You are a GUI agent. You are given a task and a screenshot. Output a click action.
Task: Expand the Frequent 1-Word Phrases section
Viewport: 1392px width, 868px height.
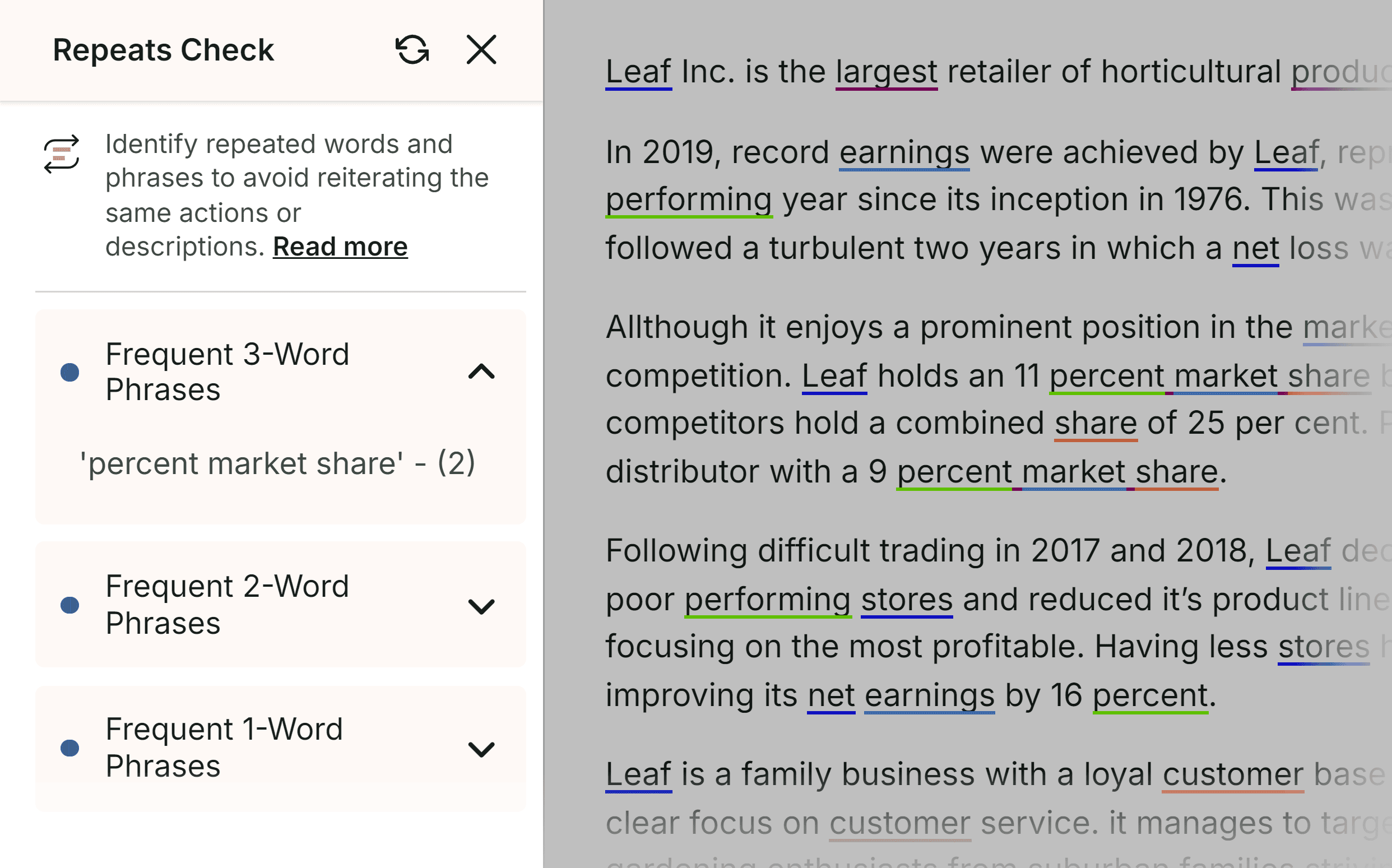pyautogui.click(x=481, y=749)
